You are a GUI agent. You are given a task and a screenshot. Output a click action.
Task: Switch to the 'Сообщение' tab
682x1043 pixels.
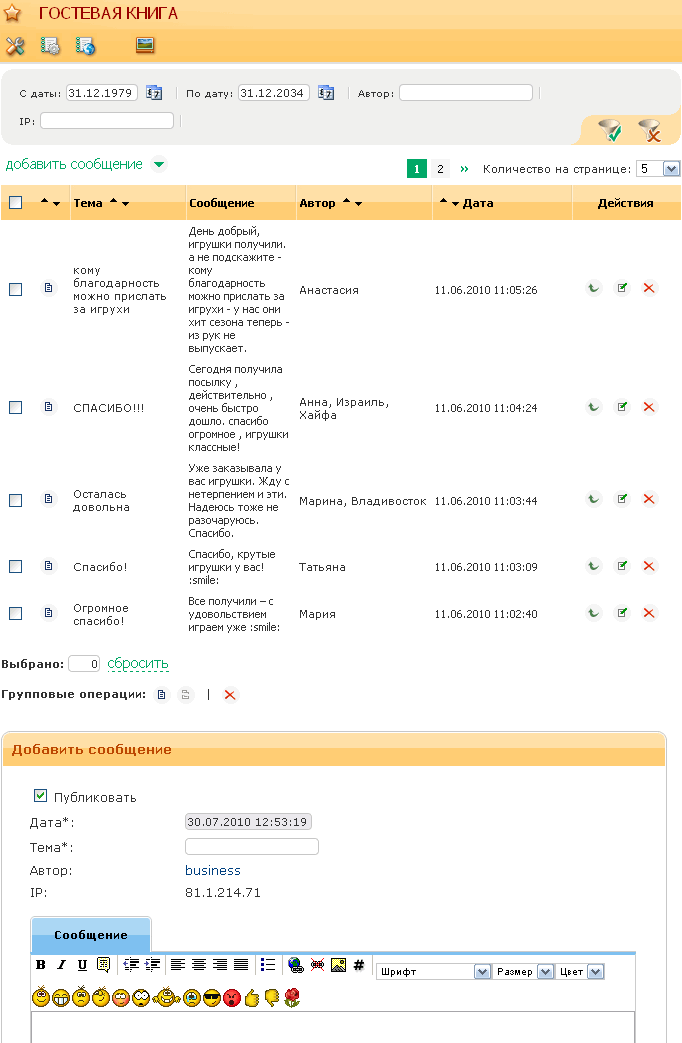[91, 935]
